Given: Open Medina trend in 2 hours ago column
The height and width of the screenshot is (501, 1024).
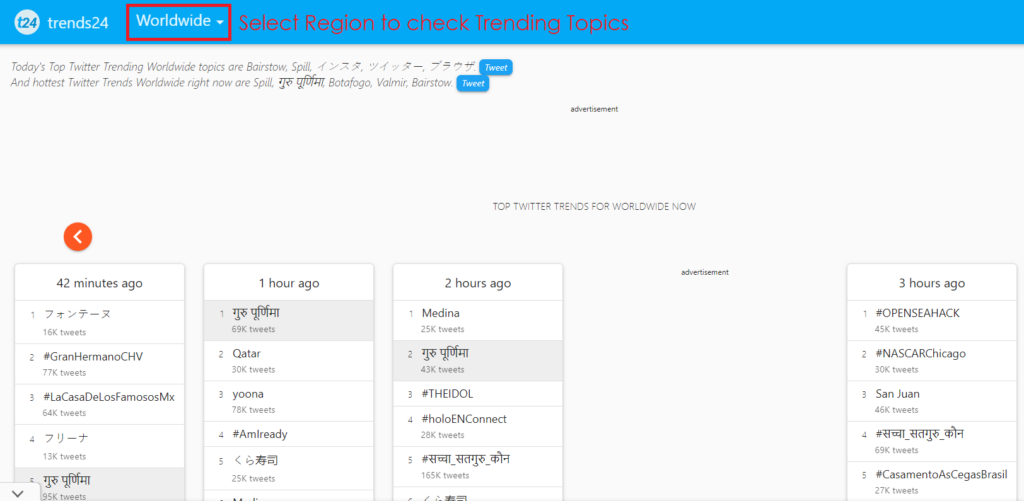Looking at the screenshot, I should (x=441, y=314).
